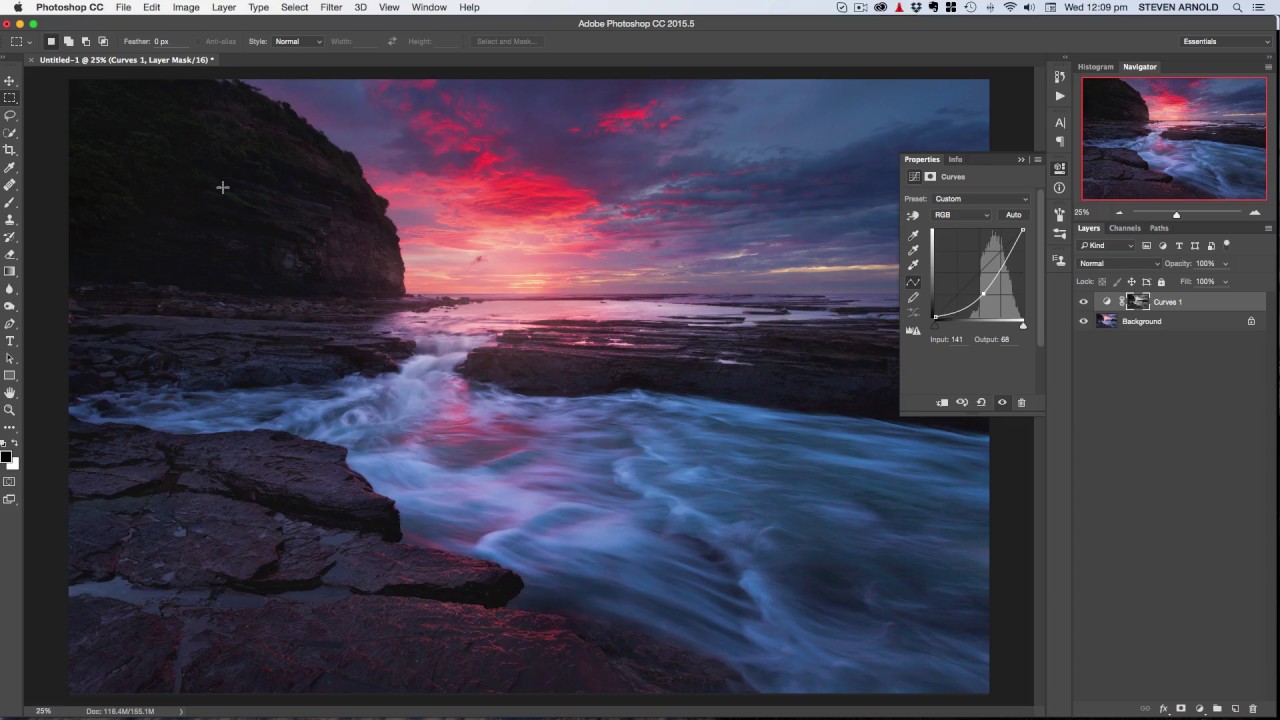
Task: Click the Zoom tool magnifier
Action: pyautogui.click(x=10, y=410)
